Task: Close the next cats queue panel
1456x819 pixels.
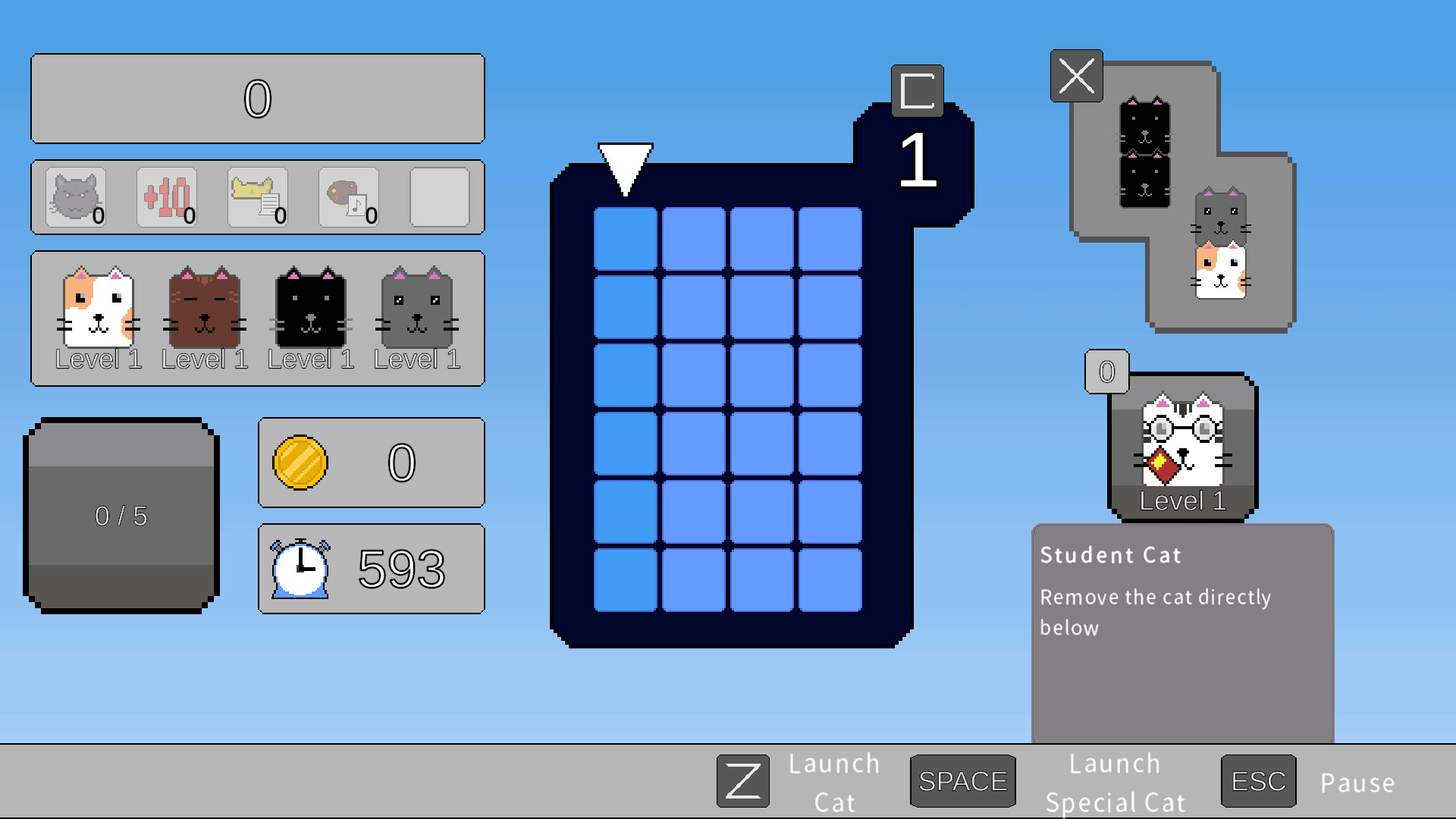Action: 1076,76
